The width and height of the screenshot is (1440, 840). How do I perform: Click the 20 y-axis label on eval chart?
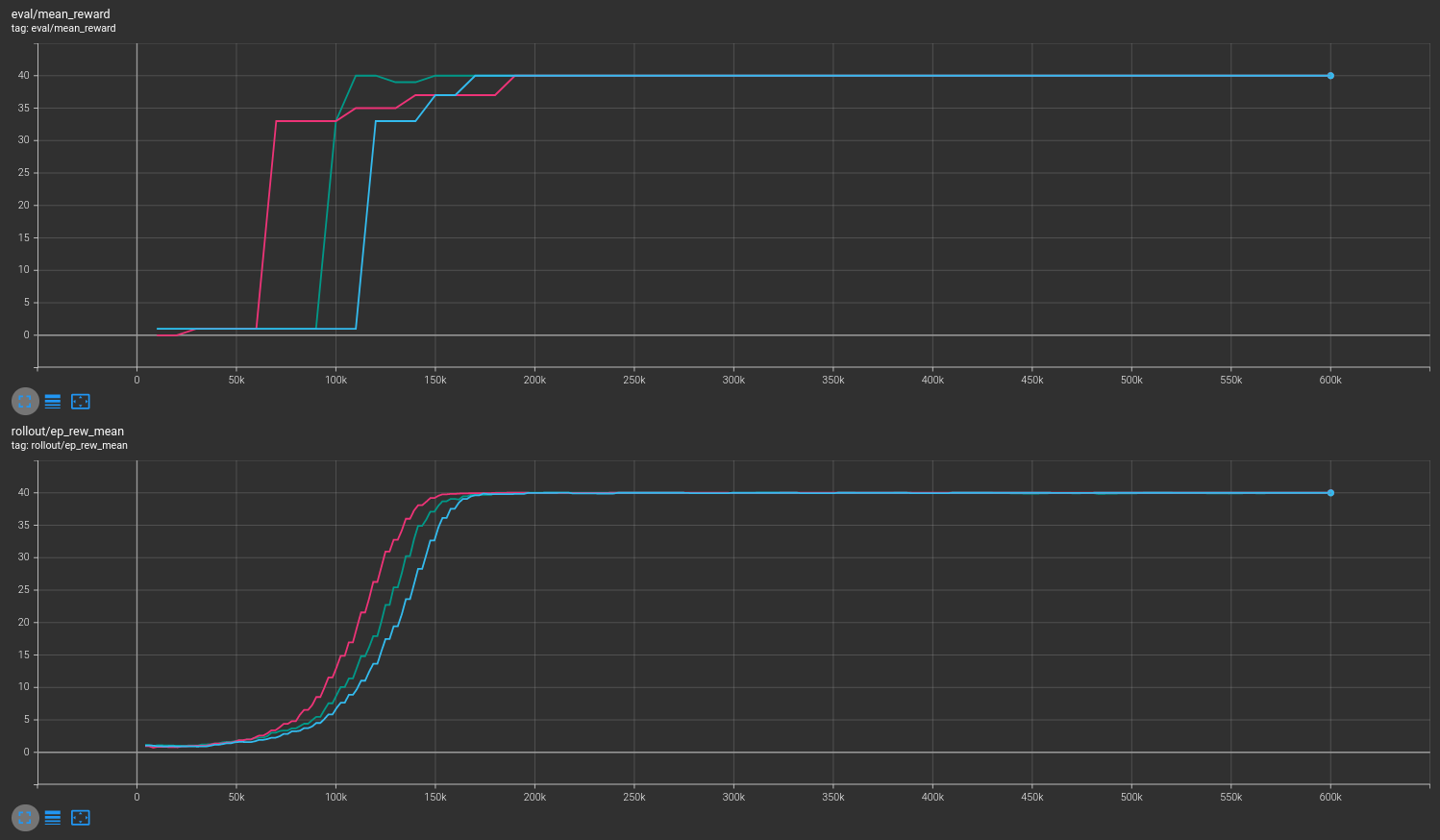[x=24, y=206]
